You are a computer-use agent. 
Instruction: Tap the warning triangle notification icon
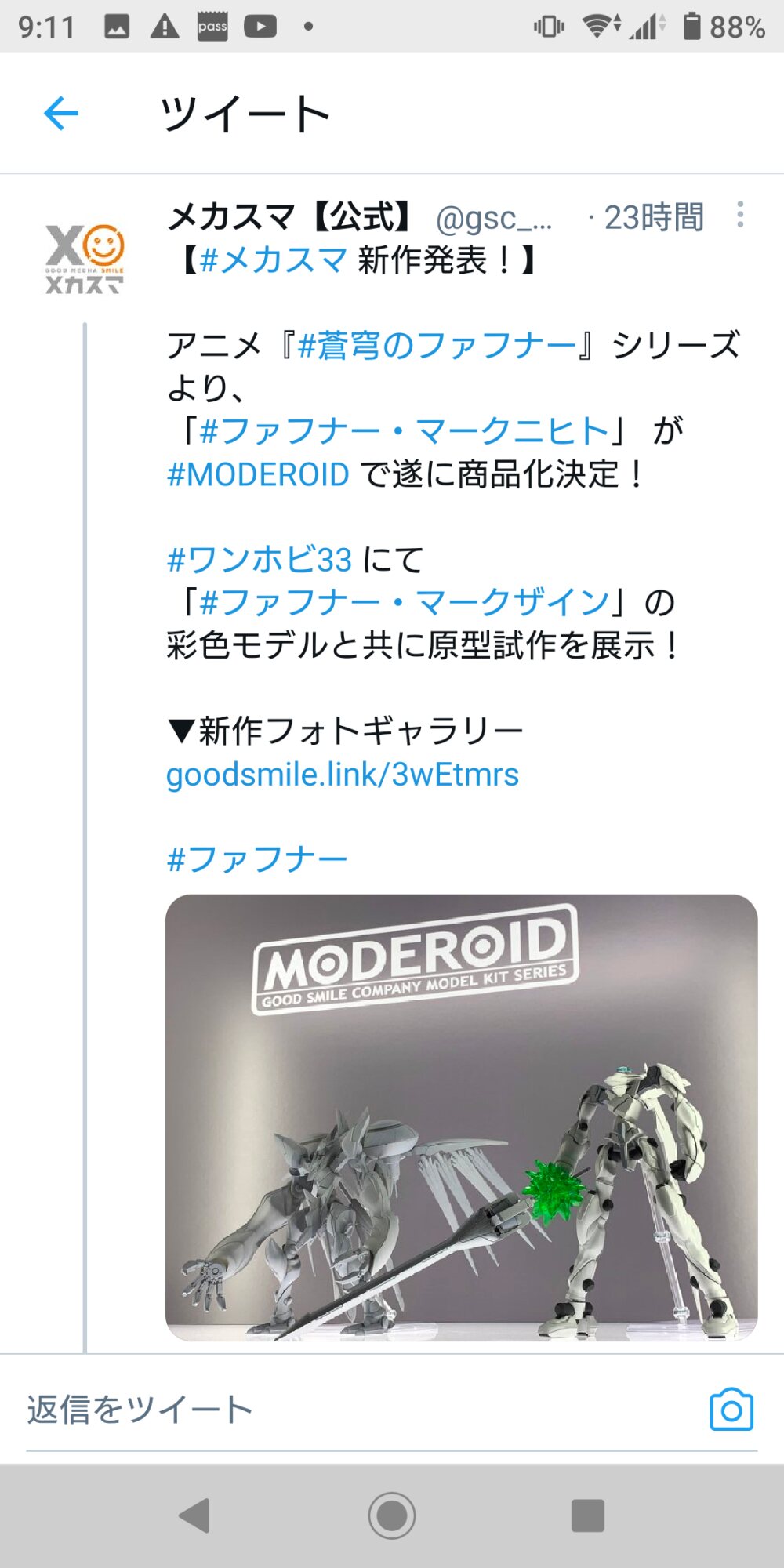[165, 27]
